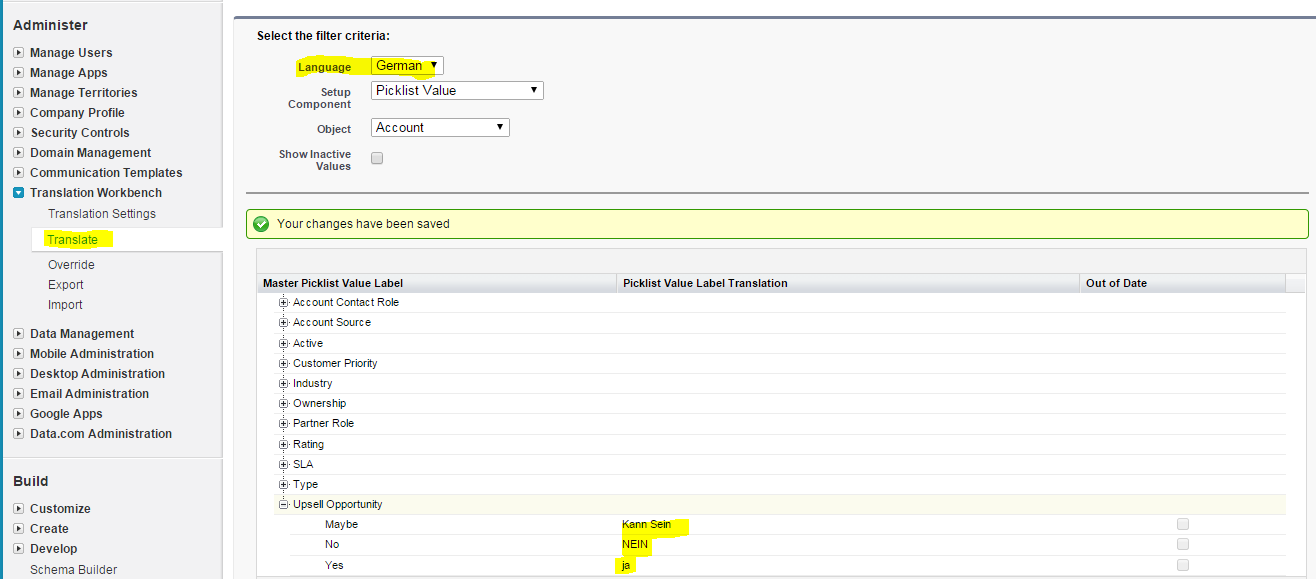The width and height of the screenshot is (1316, 579).
Task: Expand Email Administration arrow
Action: pos(19,394)
